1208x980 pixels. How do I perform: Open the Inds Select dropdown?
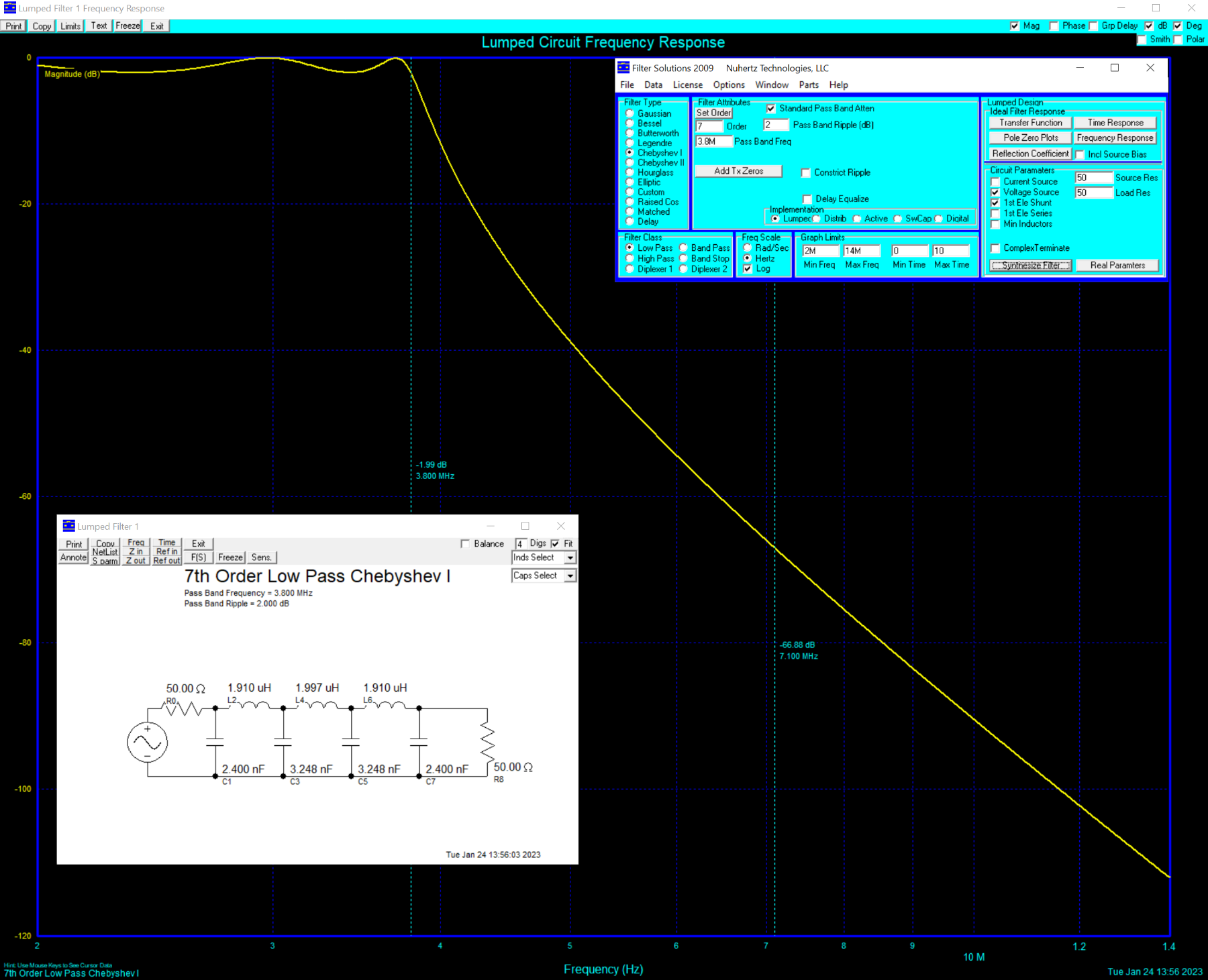coord(570,558)
